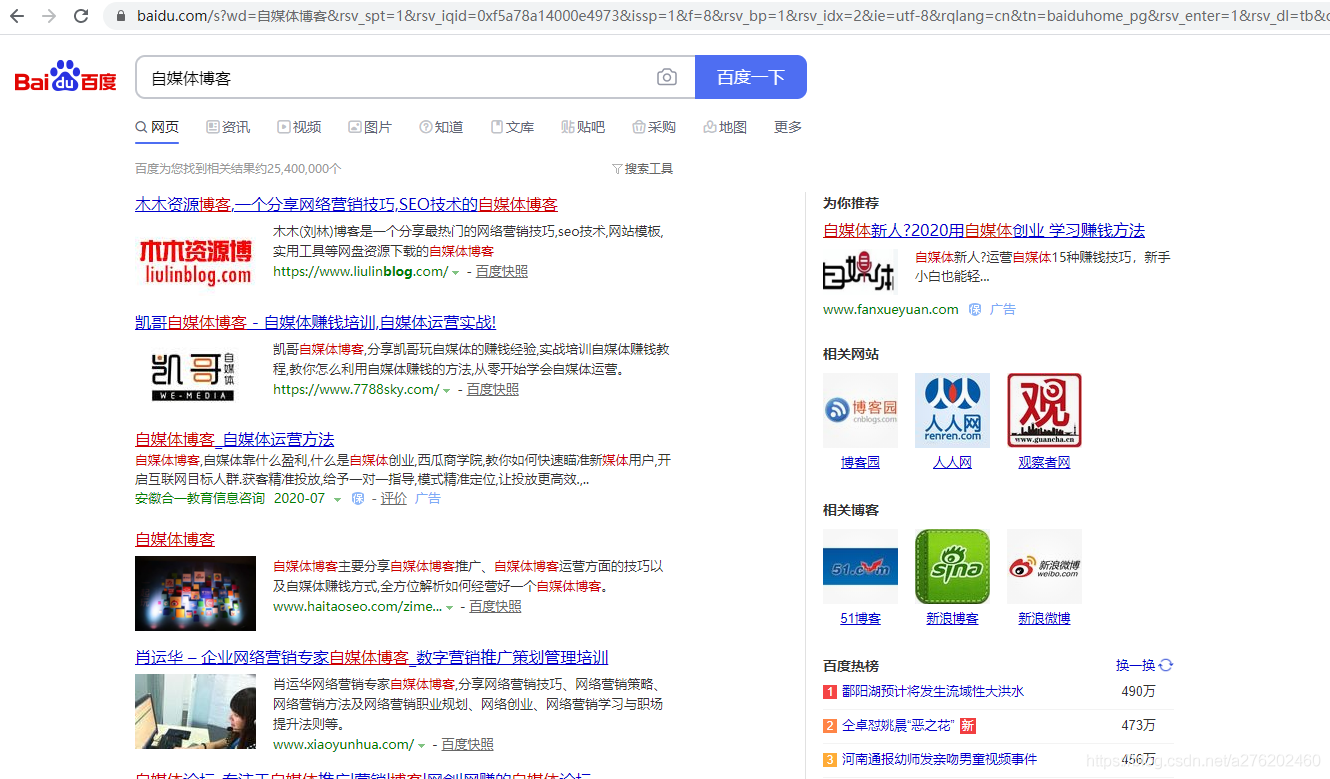This screenshot has height=779, width=1330.
Task: Click the 观察者网 site icon
Action: tap(1044, 410)
